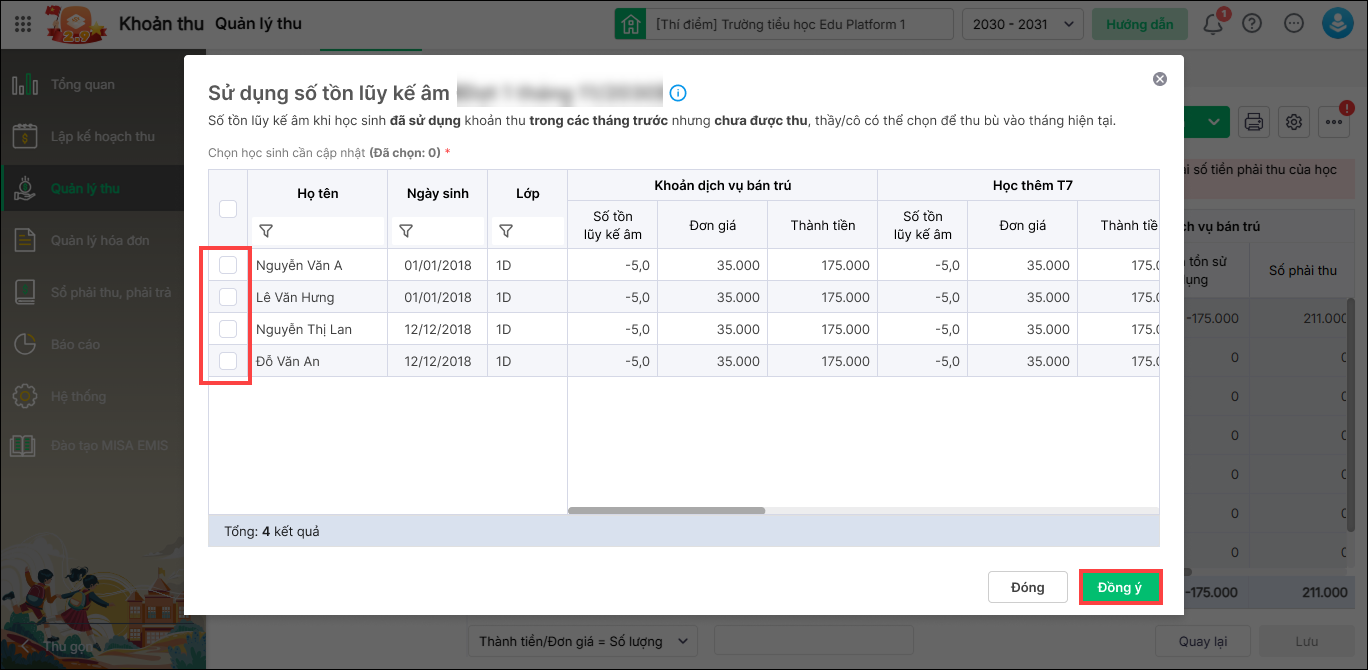Screen dimensions: 1368x670
Task: Click the info icon beside dialog title
Action: (678, 93)
